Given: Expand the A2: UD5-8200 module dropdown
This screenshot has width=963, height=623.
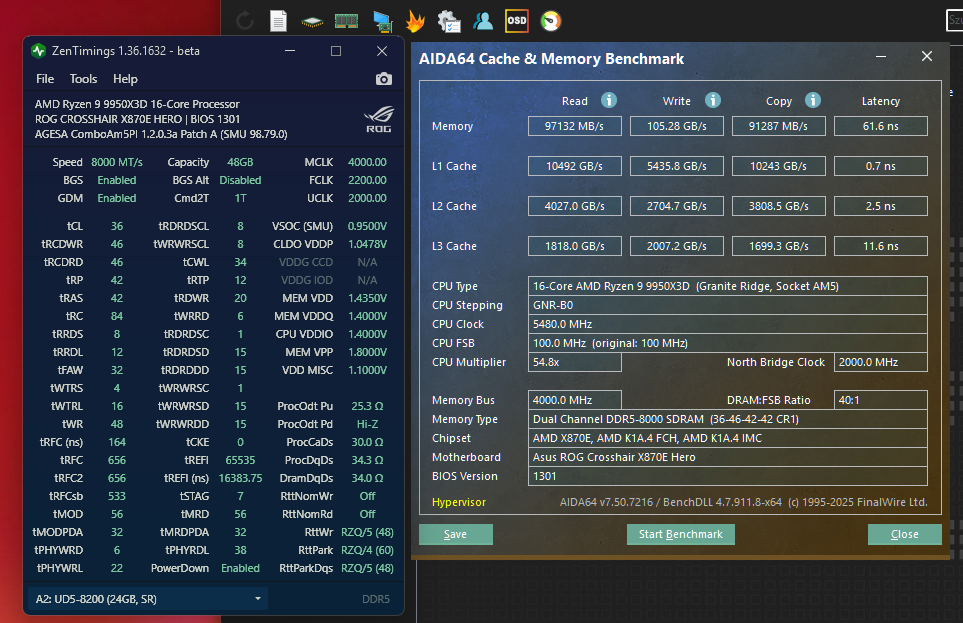Looking at the screenshot, I should 146,598.
